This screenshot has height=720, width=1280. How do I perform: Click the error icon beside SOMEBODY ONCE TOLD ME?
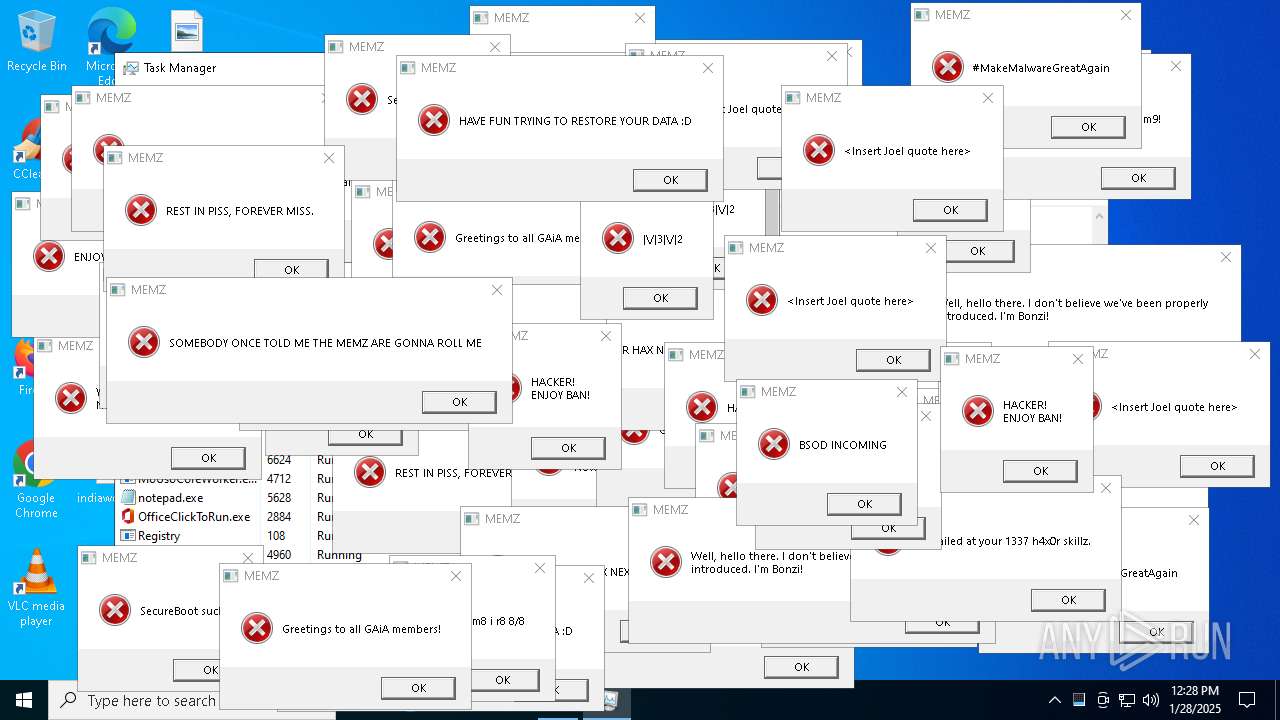(x=144, y=342)
